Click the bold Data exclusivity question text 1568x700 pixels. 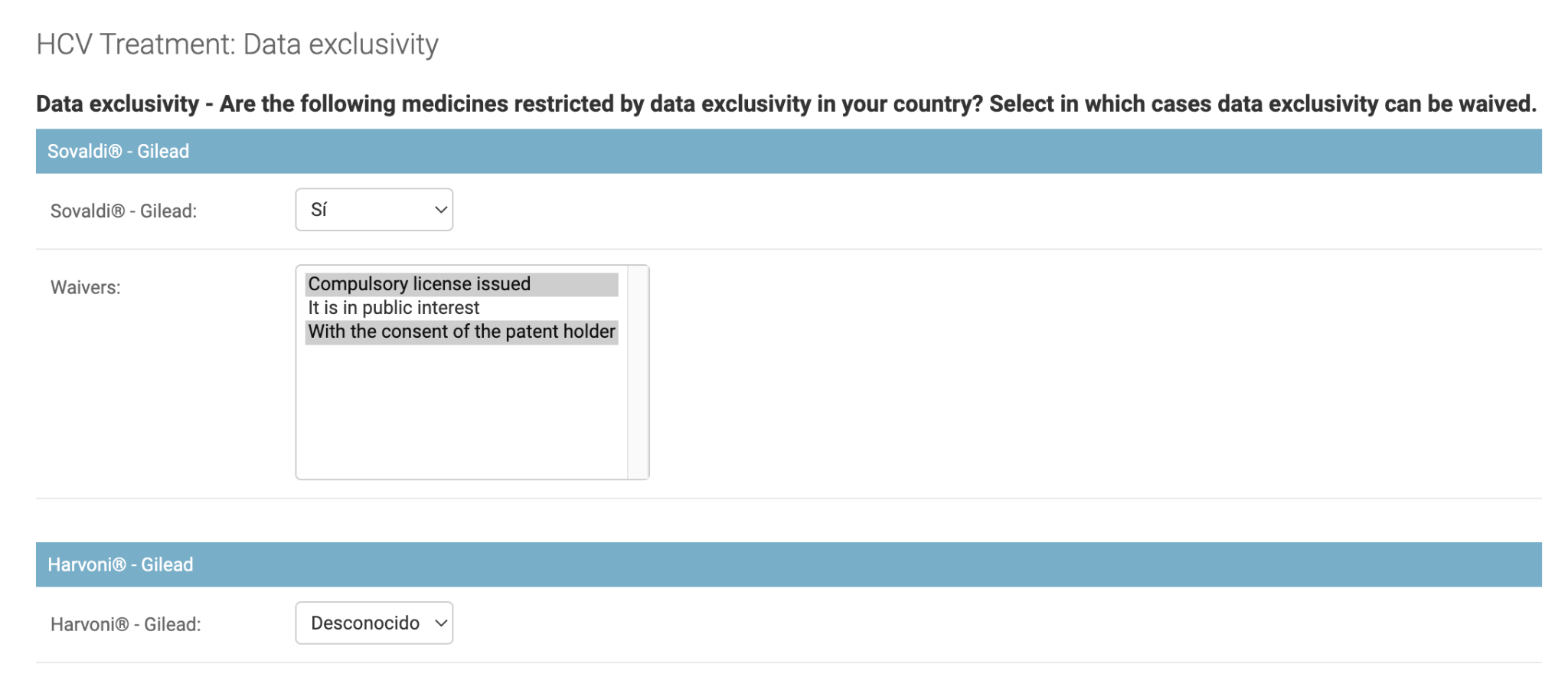[x=786, y=103]
